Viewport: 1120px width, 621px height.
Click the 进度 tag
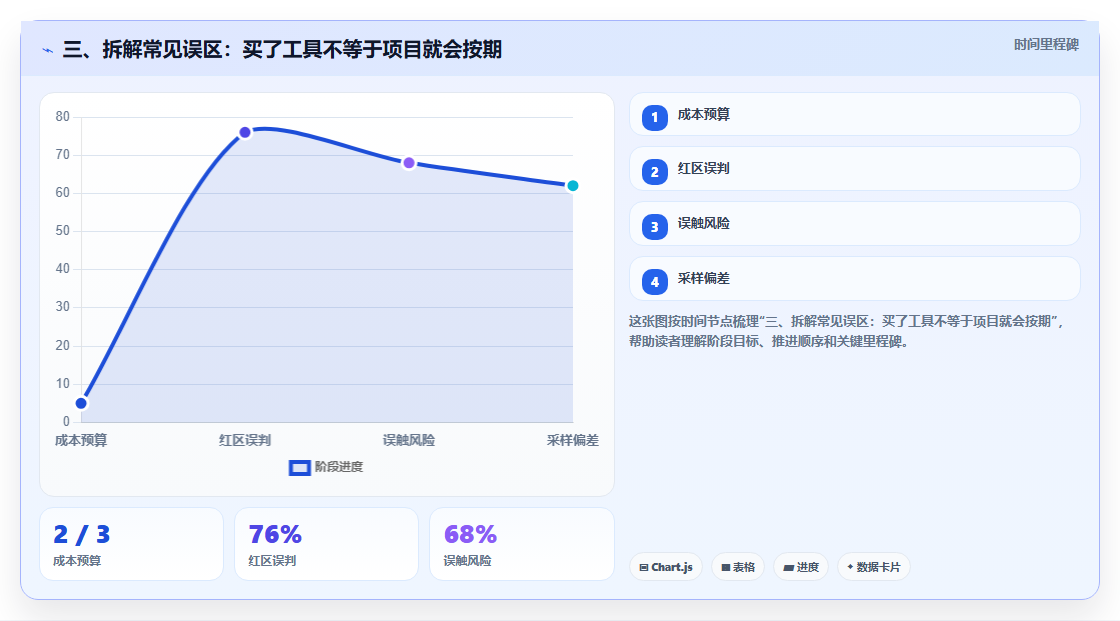point(801,567)
